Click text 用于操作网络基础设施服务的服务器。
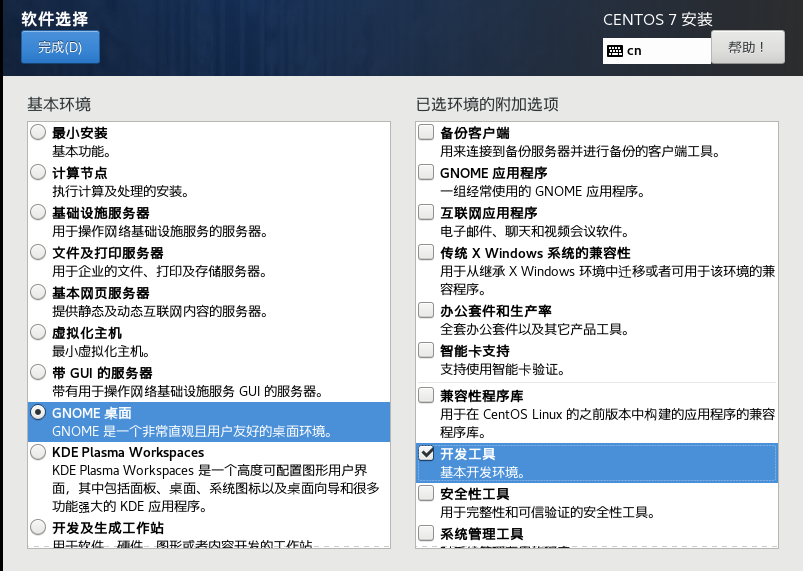The width and height of the screenshot is (803, 571). [160, 231]
